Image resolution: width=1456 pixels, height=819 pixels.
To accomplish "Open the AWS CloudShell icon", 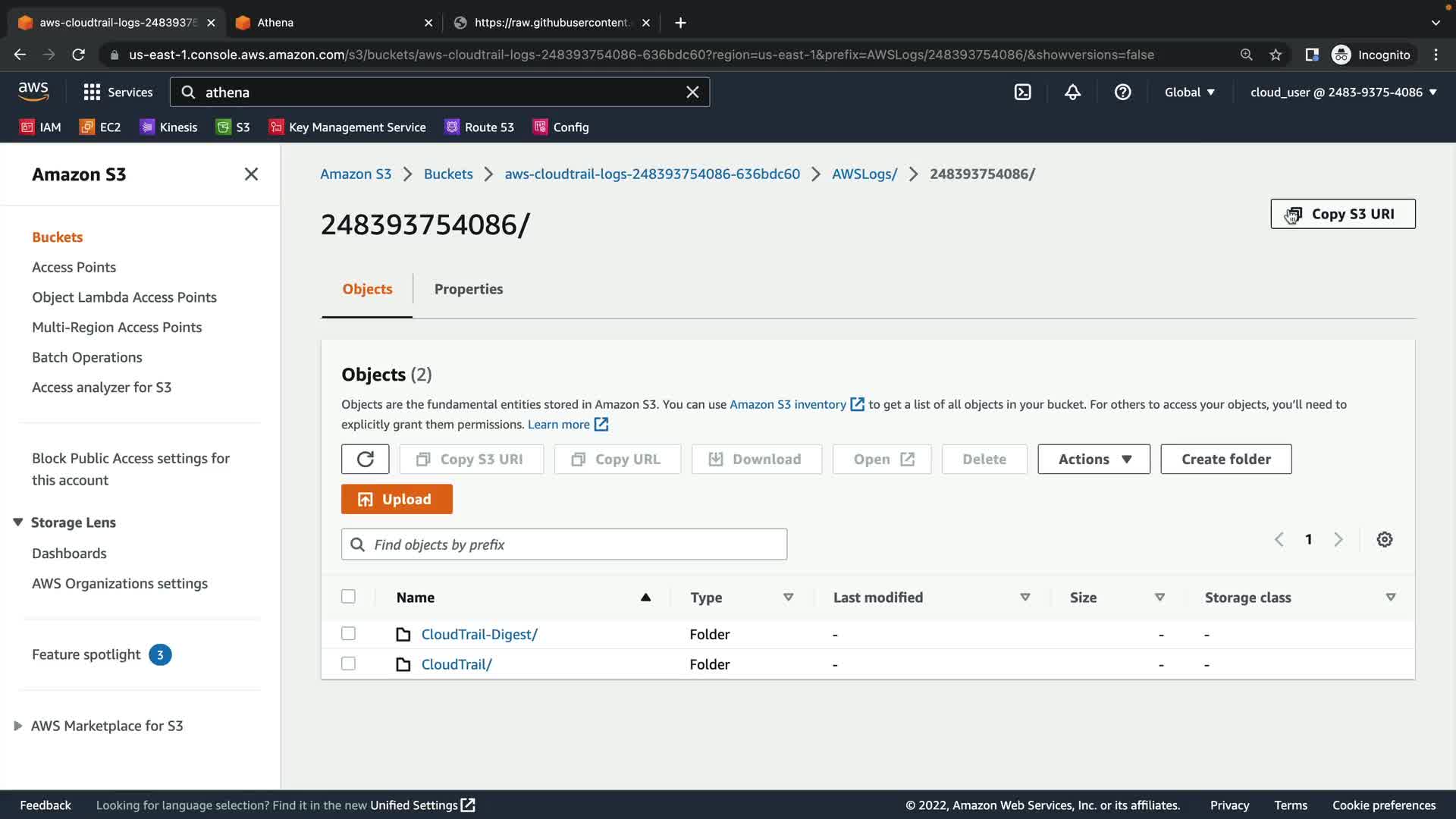I will (x=1022, y=92).
